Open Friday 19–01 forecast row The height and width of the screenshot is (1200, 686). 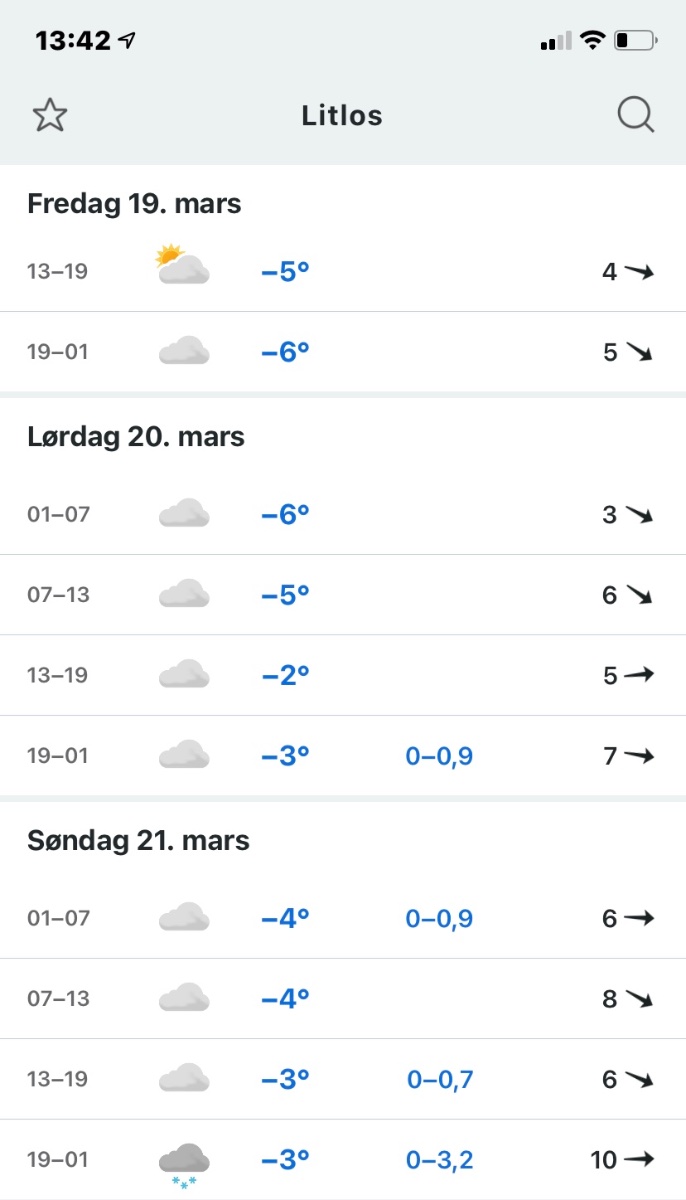(x=343, y=352)
